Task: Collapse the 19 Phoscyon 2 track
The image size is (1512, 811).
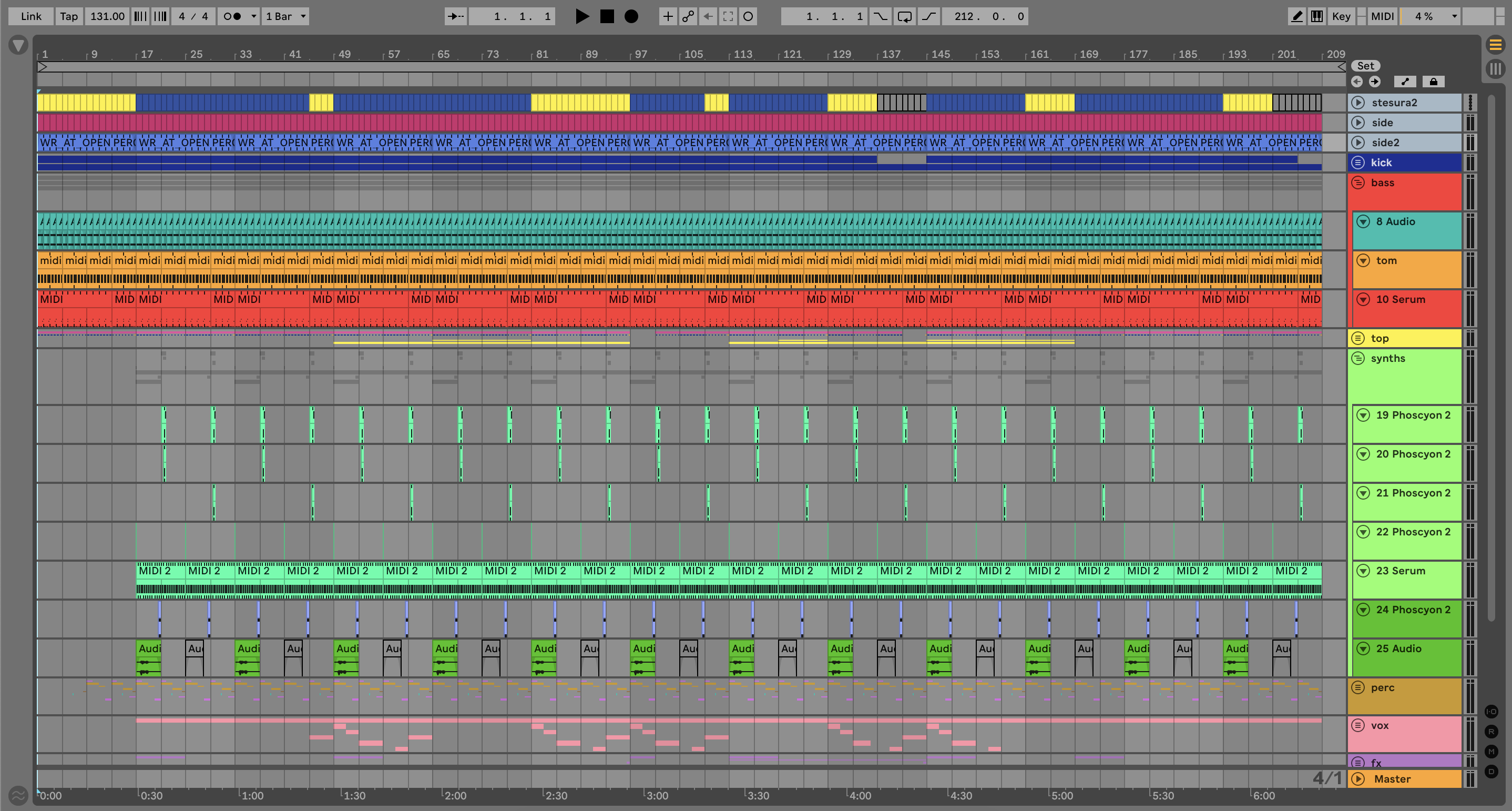Action: (x=1363, y=415)
